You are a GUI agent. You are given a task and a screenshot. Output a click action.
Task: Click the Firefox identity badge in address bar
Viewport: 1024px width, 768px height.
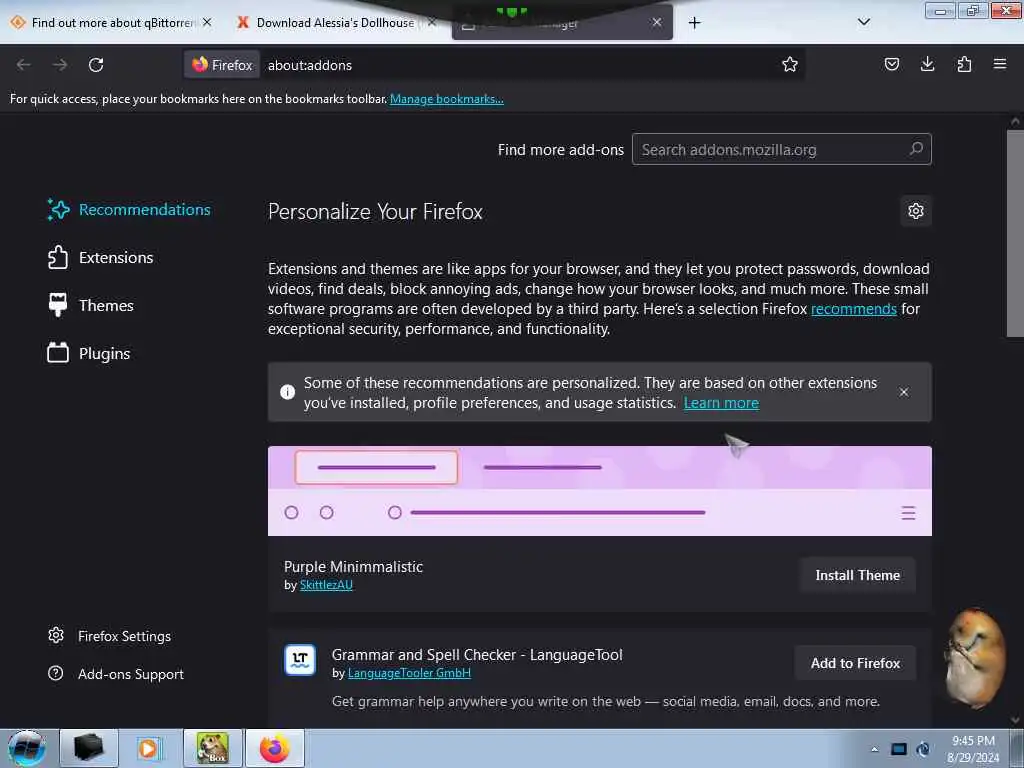(222, 65)
